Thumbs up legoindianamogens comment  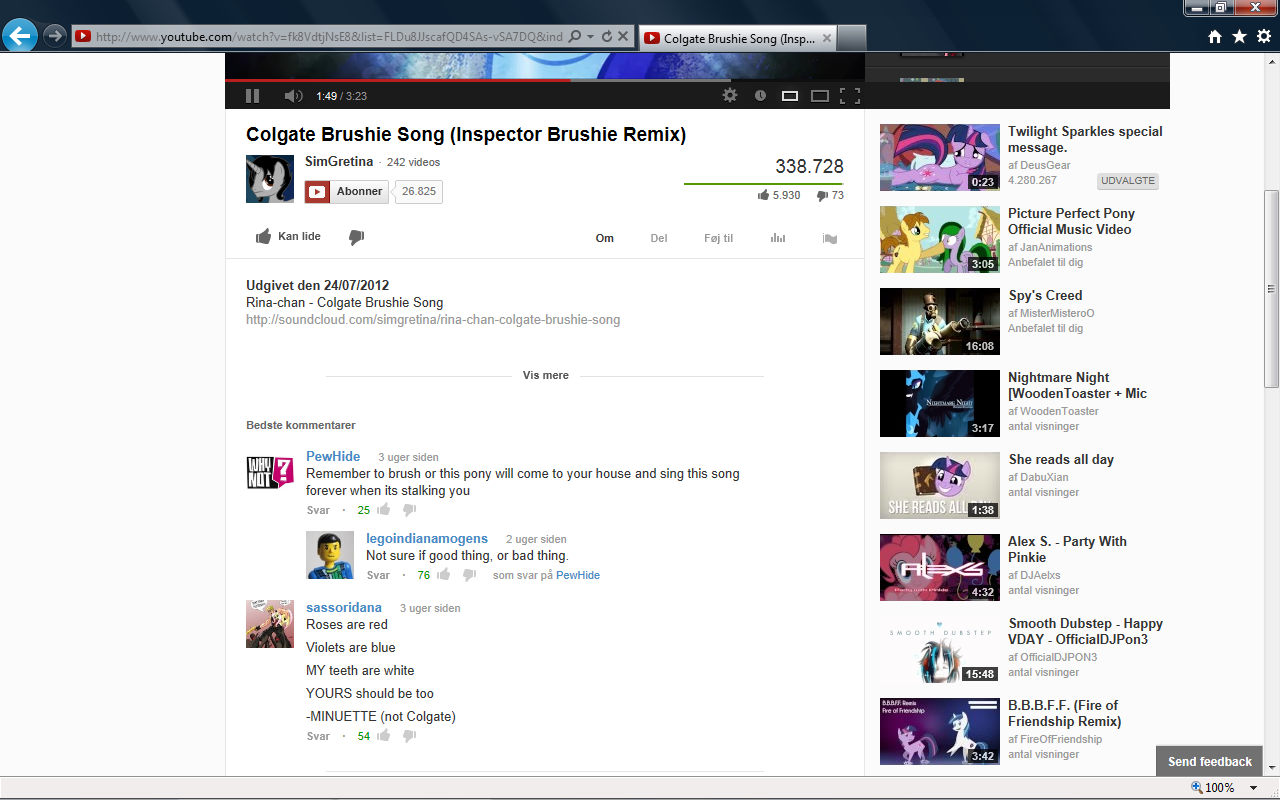click(443, 575)
